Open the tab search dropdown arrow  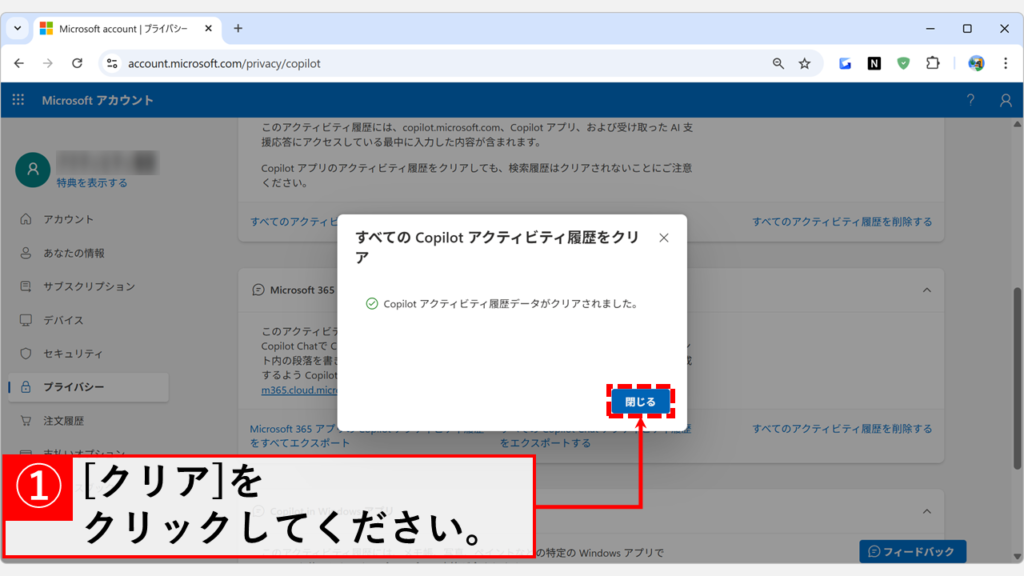(17, 28)
